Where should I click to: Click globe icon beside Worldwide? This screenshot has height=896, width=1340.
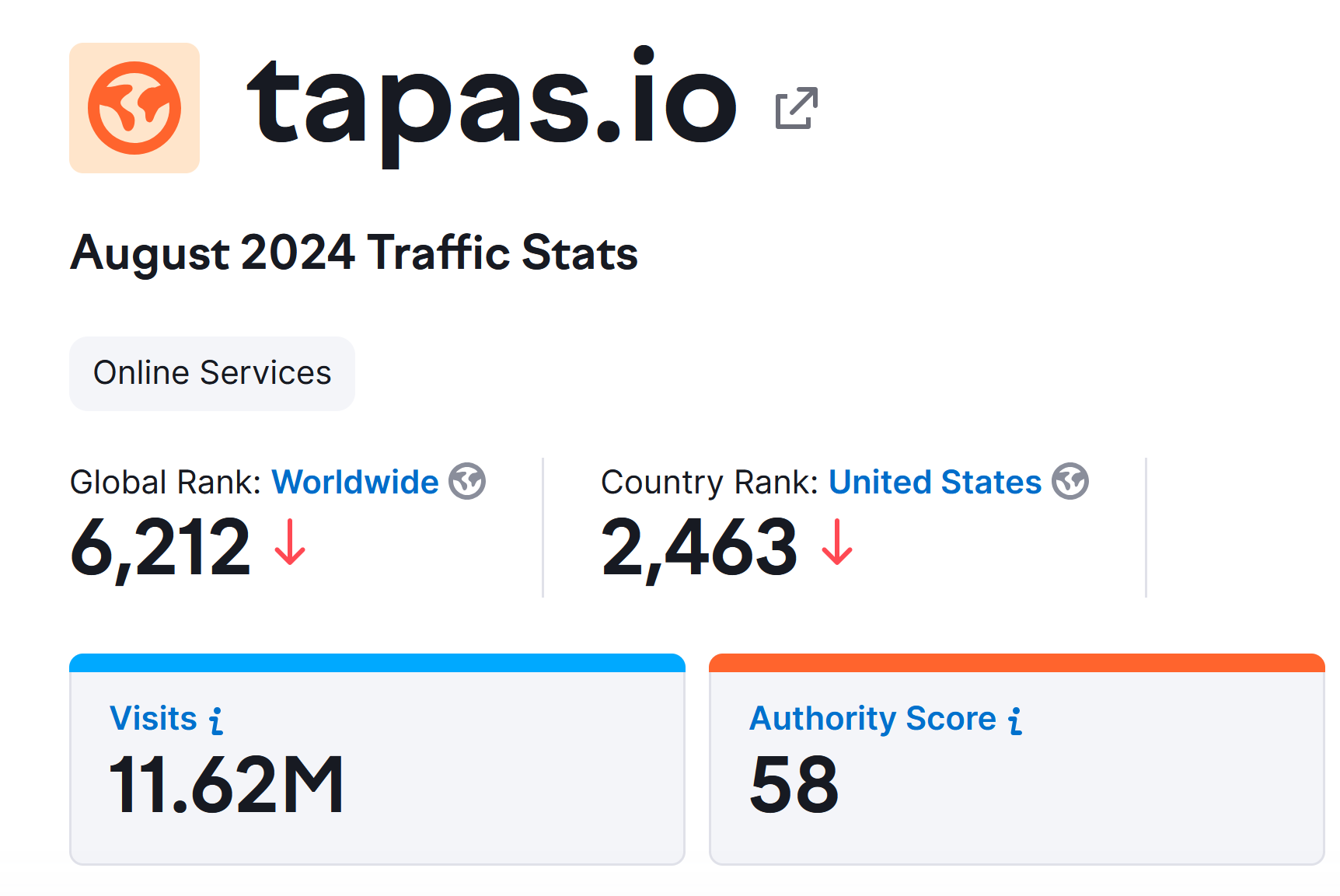click(x=467, y=482)
